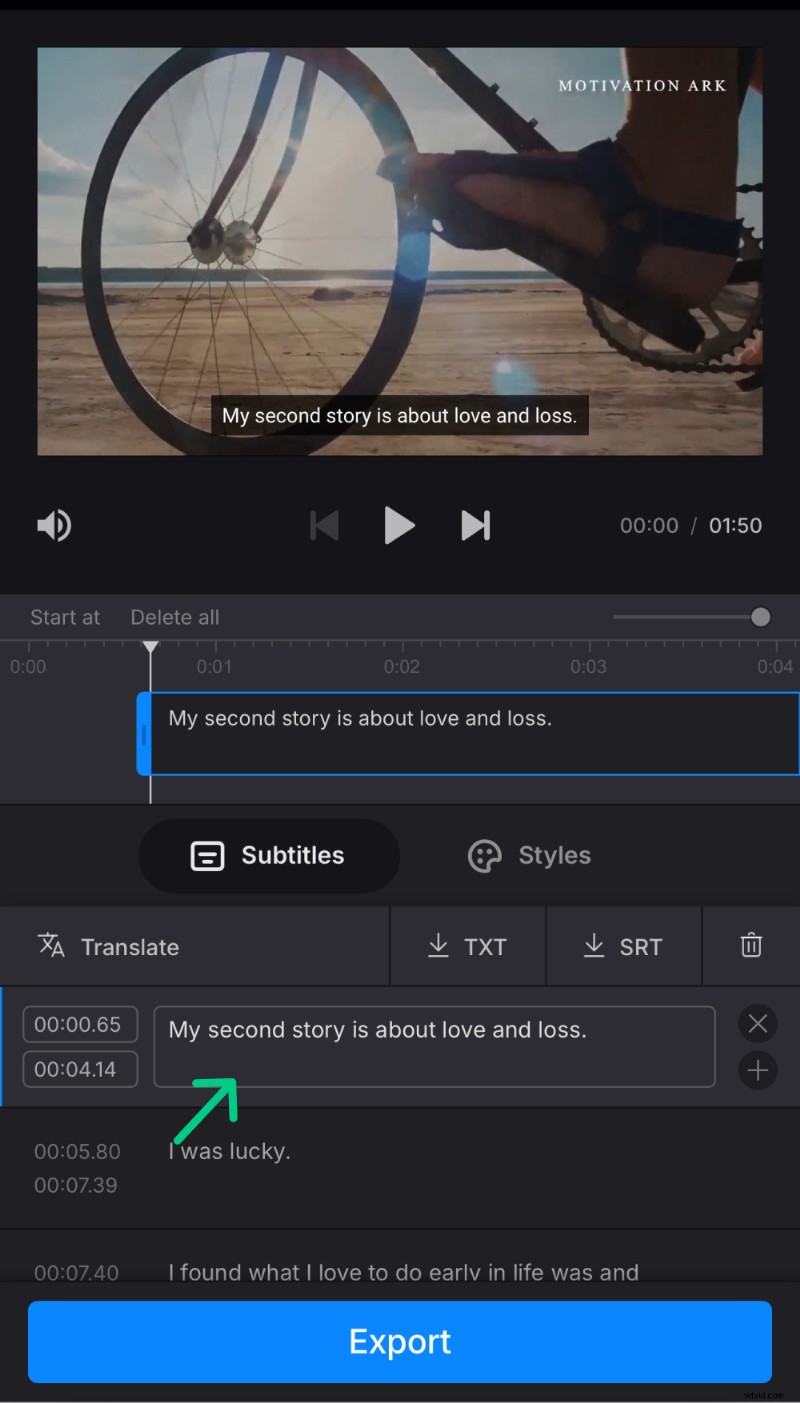Skip back to the previous subtitle
The height and width of the screenshot is (1403, 800).
pos(324,525)
